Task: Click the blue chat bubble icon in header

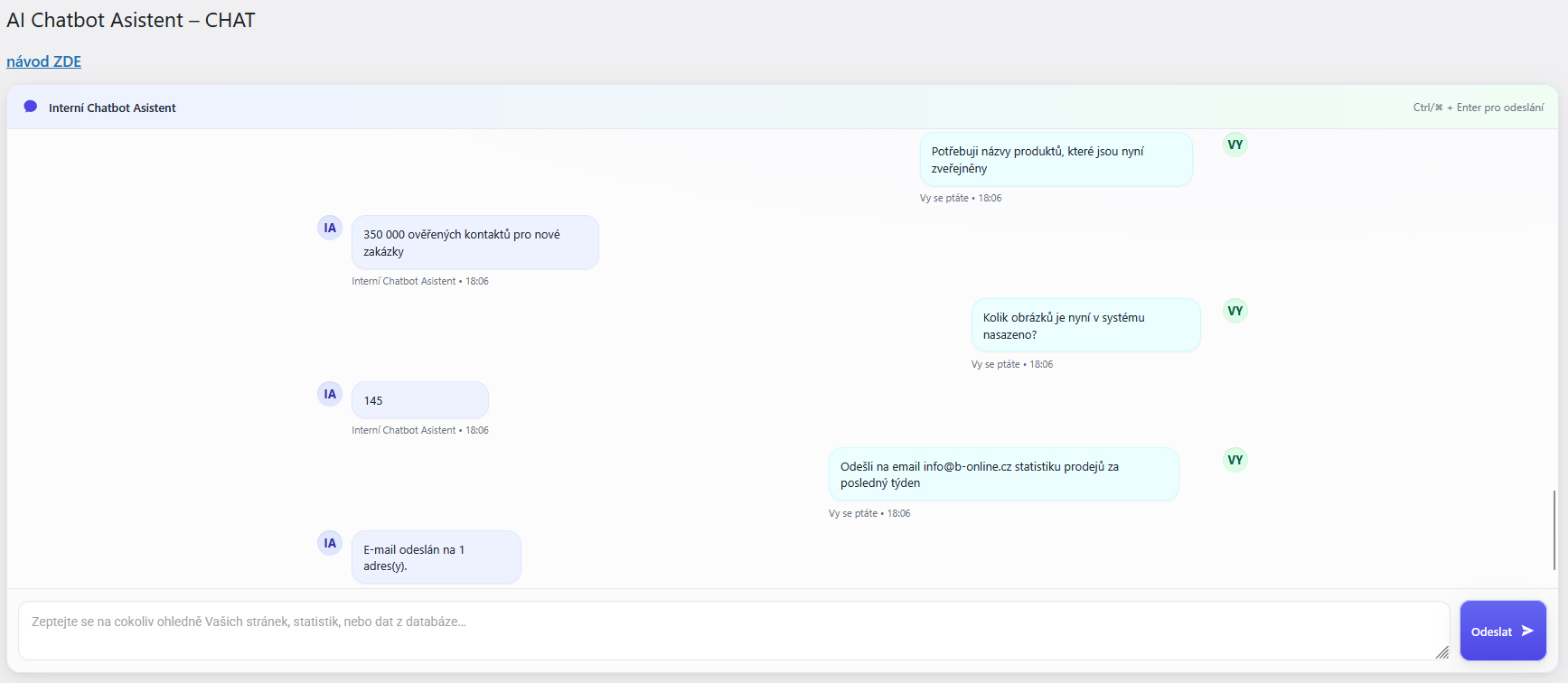Action: (x=30, y=107)
